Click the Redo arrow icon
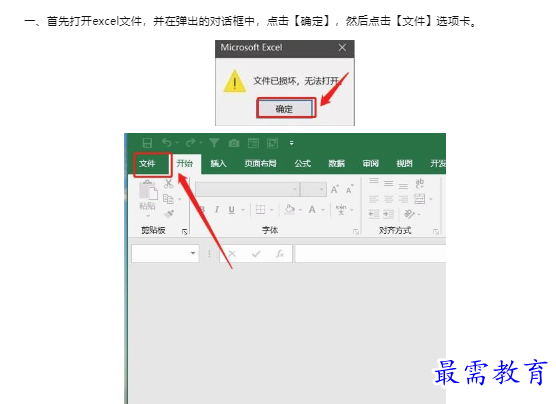556x404 pixels. [191, 143]
